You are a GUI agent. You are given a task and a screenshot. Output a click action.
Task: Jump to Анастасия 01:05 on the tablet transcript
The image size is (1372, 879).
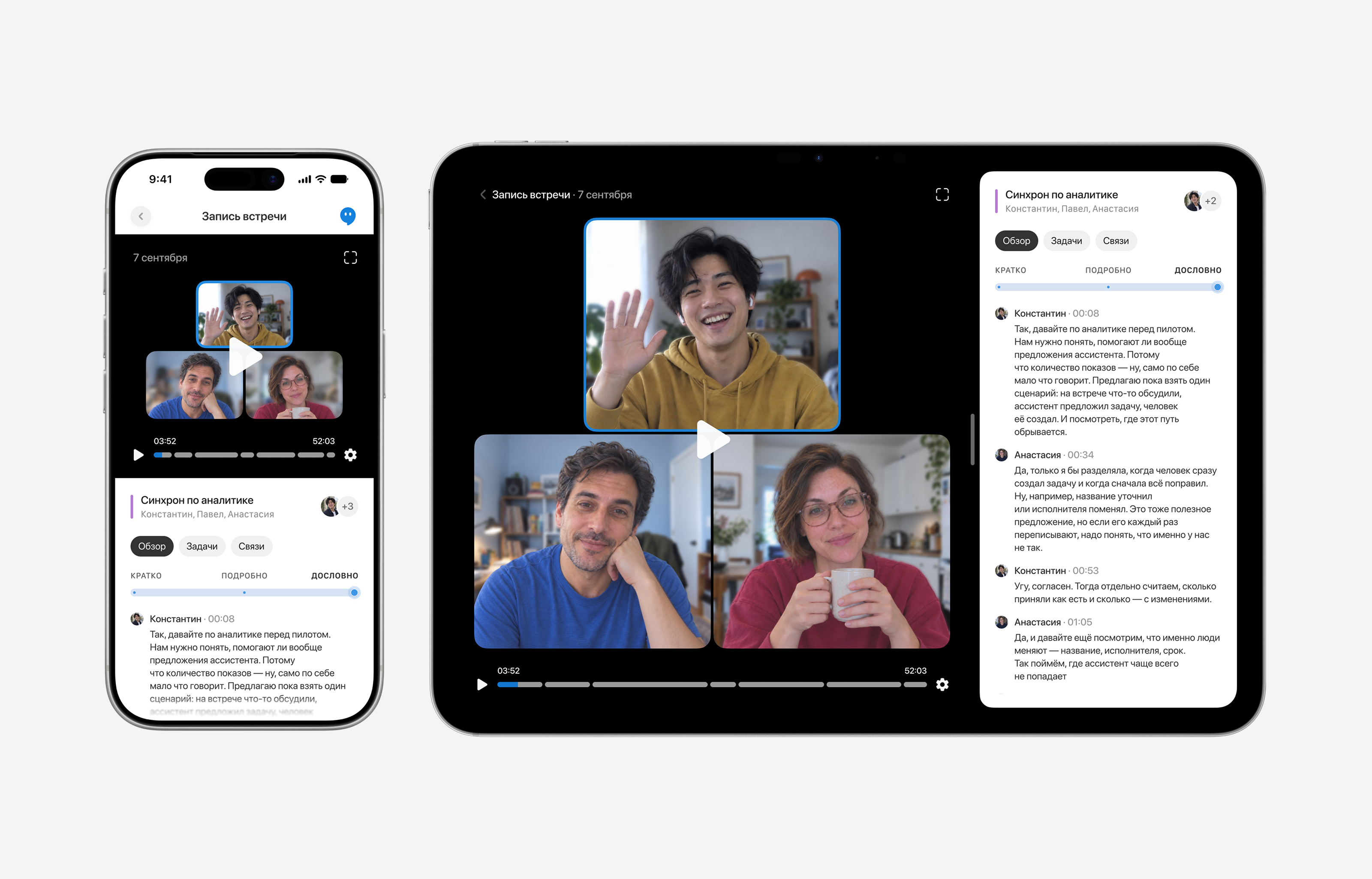(1053, 622)
